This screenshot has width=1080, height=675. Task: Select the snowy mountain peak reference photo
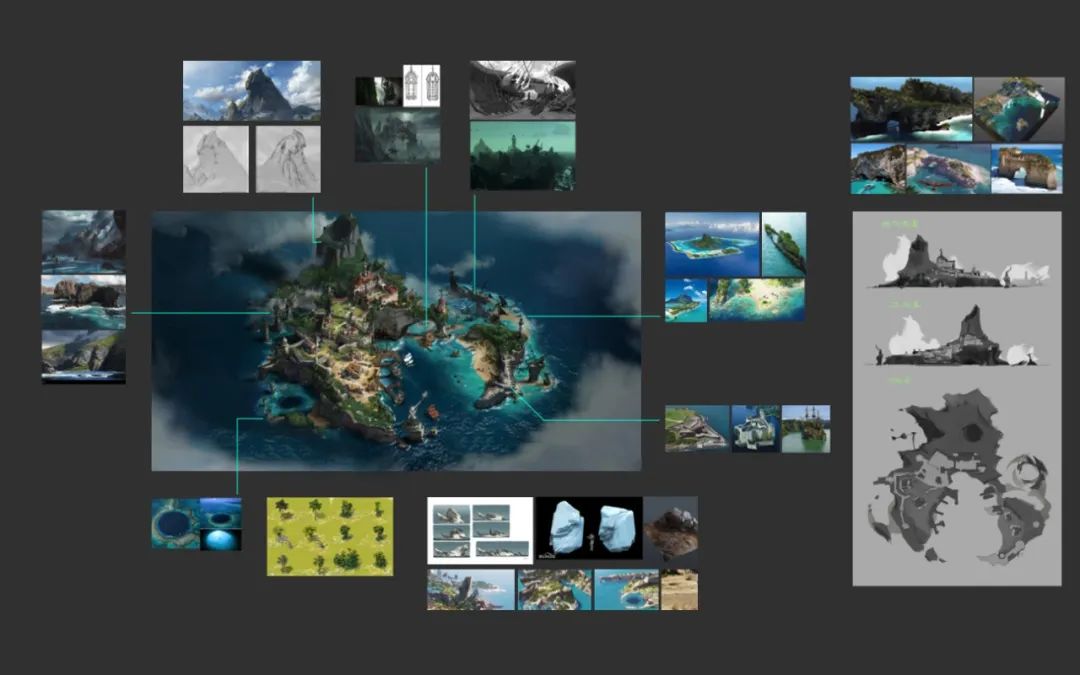click(251, 90)
